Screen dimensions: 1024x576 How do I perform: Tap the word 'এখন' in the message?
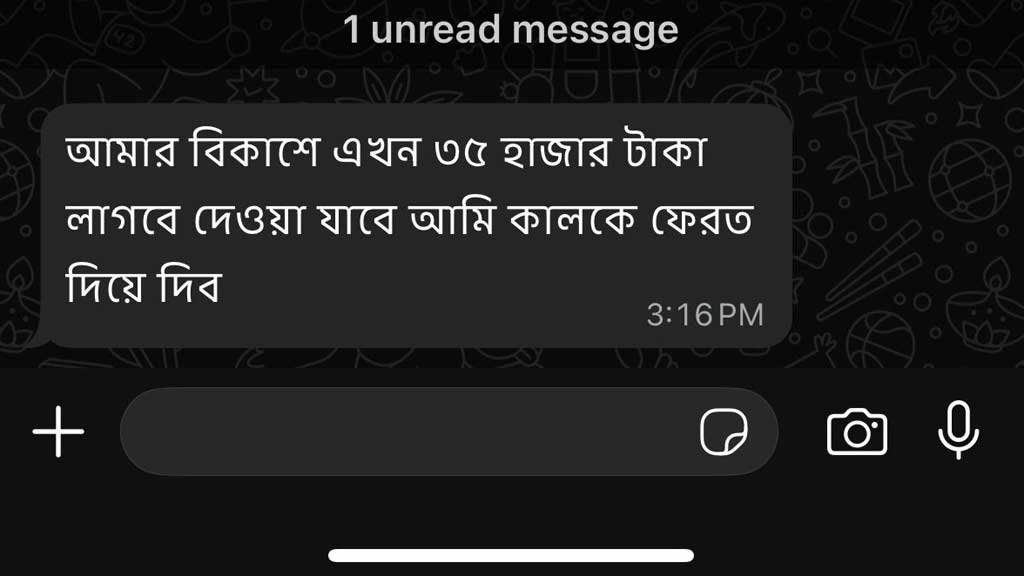click(376, 150)
